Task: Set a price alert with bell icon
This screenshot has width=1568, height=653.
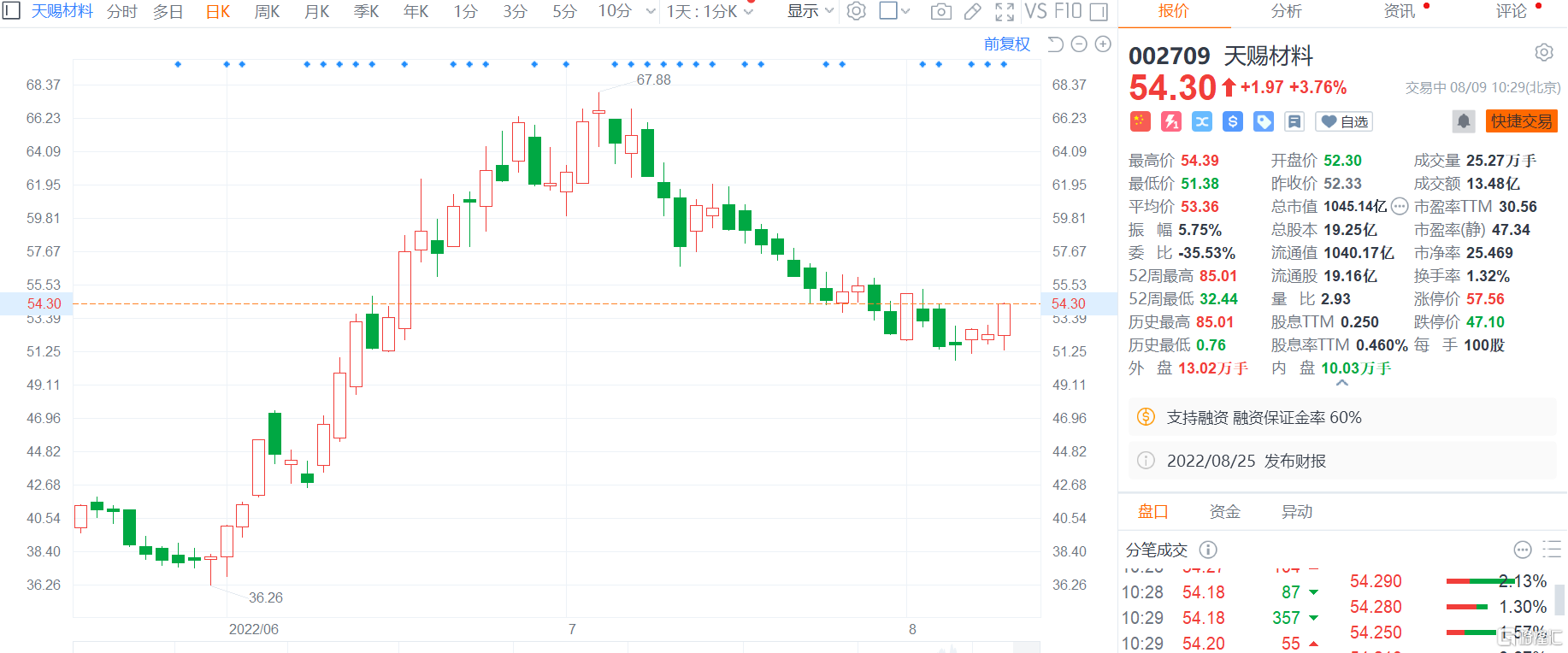Action: pyautogui.click(x=1464, y=121)
